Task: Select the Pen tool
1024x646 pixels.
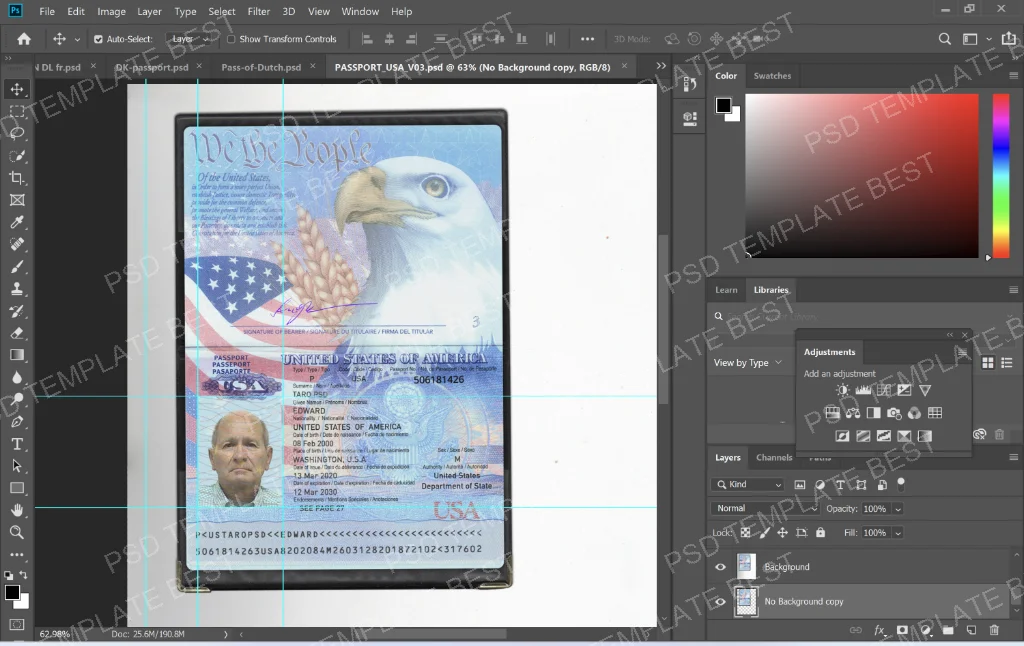Action: coord(17,422)
